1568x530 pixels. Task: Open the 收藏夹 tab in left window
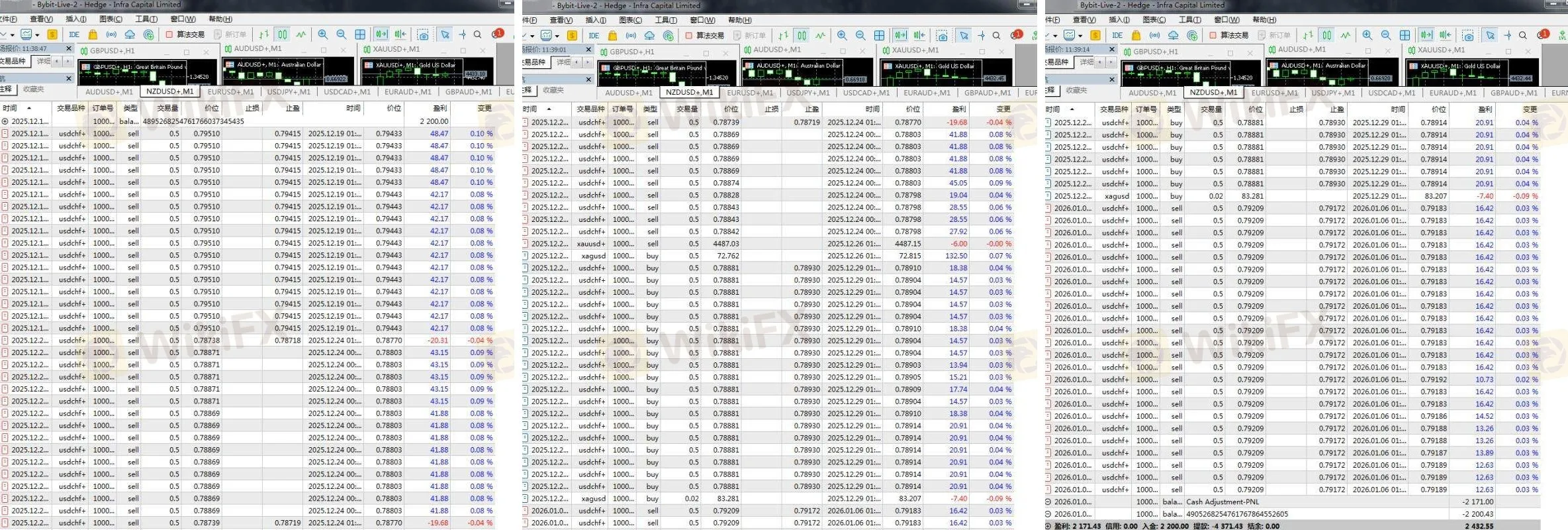(x=33, y=89)
